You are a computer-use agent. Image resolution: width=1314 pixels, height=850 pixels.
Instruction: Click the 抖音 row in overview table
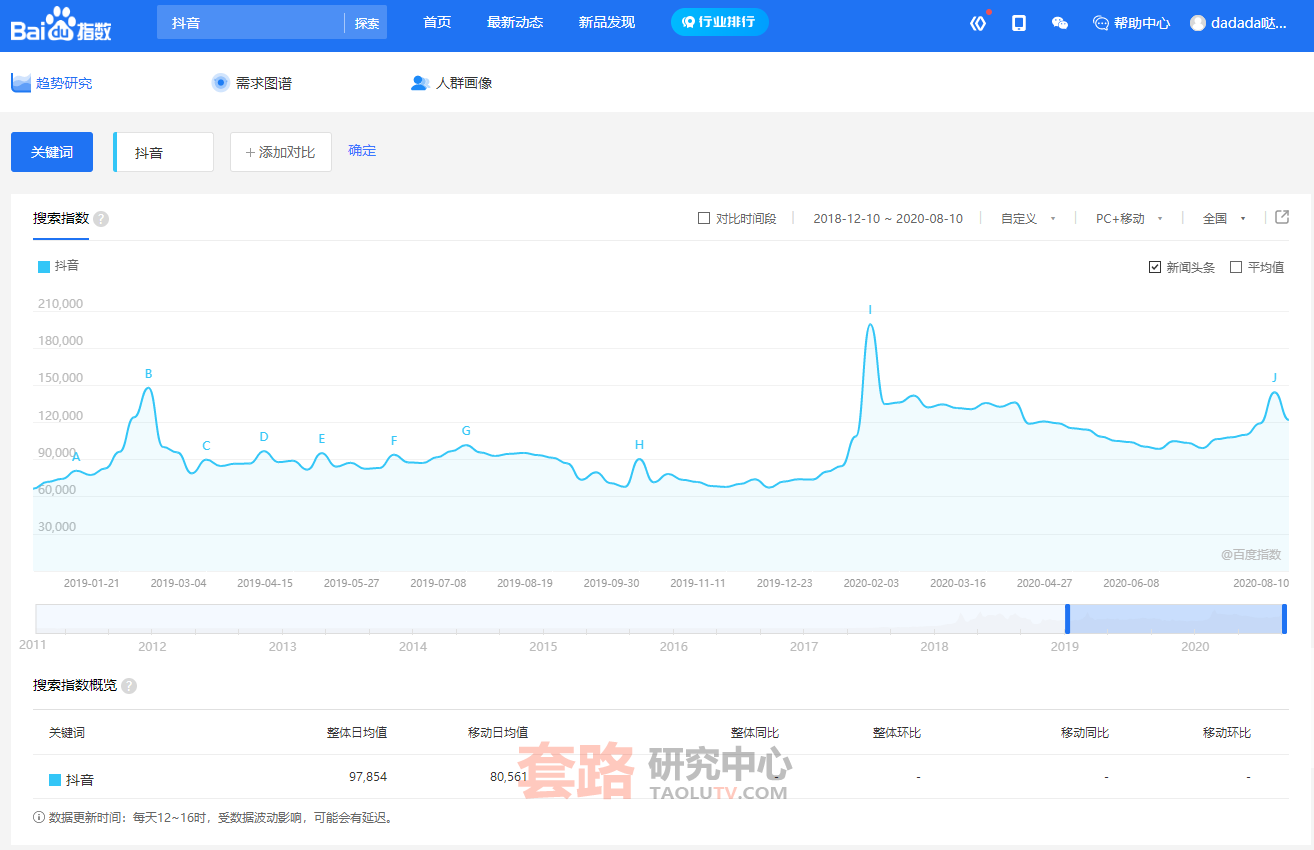pyautogui.click(x=660, y=777)
